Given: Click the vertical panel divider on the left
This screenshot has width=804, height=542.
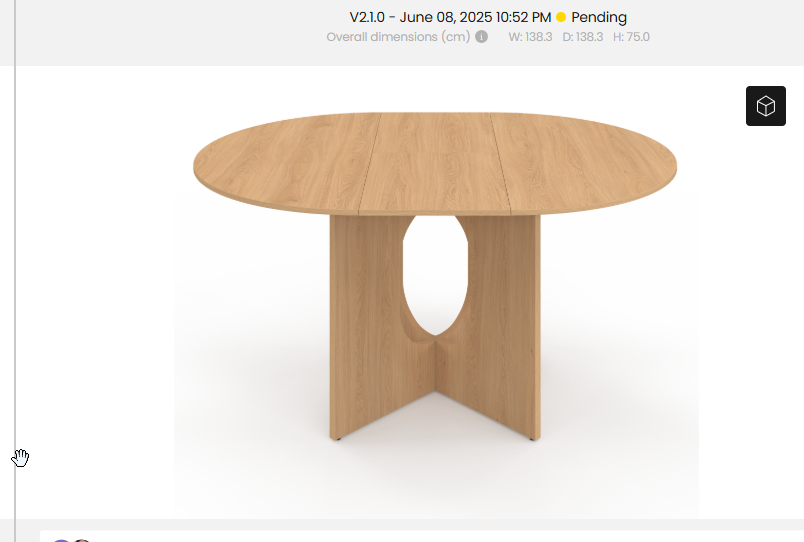Looking at the screenshot, I should click(x=15, y=271).
